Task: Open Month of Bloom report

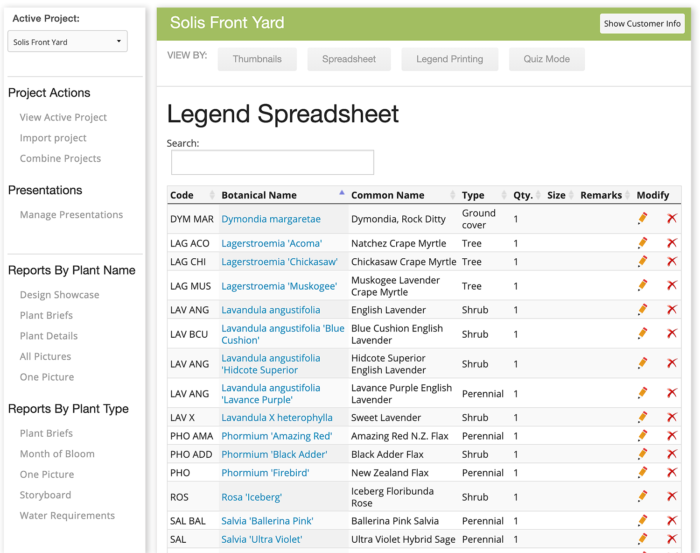Action: click(x=57, y=454)
